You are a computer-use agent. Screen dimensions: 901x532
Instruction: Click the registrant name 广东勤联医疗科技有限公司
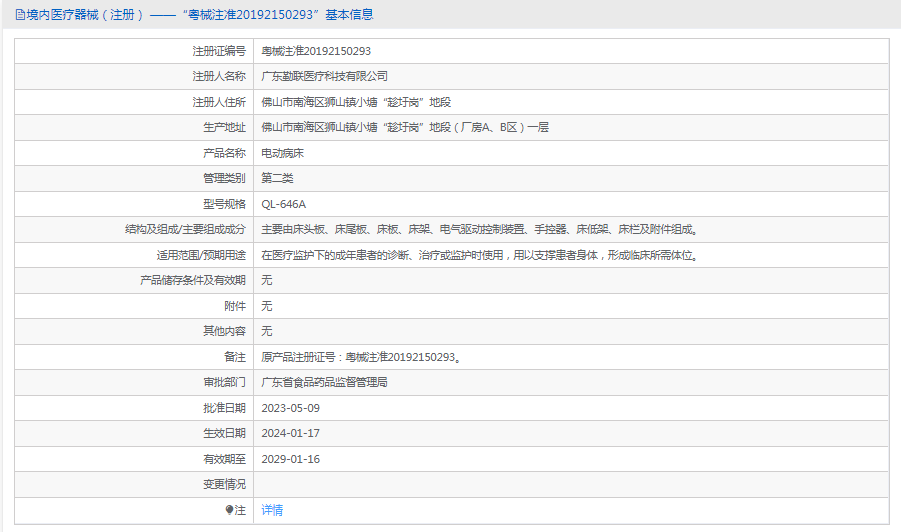[324, 76]
